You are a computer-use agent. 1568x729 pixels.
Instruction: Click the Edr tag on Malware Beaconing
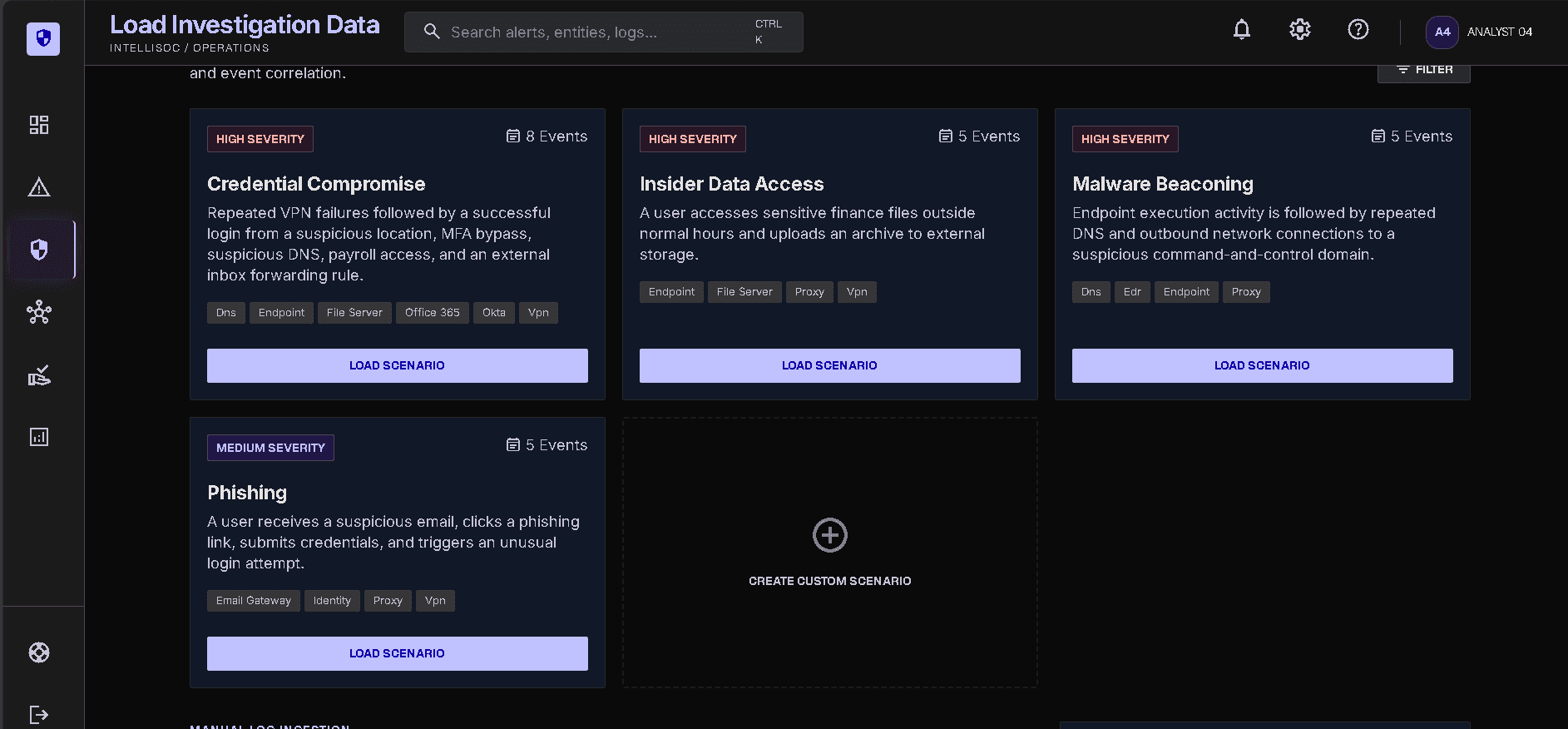coord(1132,292)
